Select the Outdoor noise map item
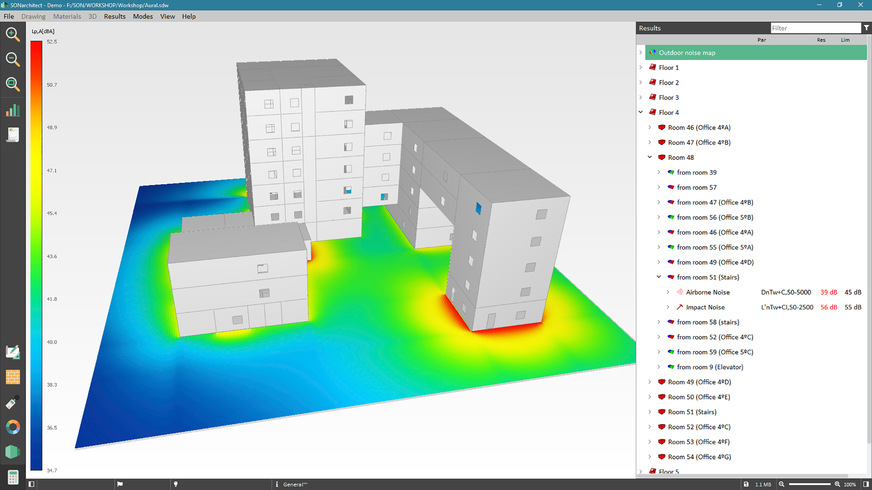Viewport: 872px width, 490px height. (687, 52)
